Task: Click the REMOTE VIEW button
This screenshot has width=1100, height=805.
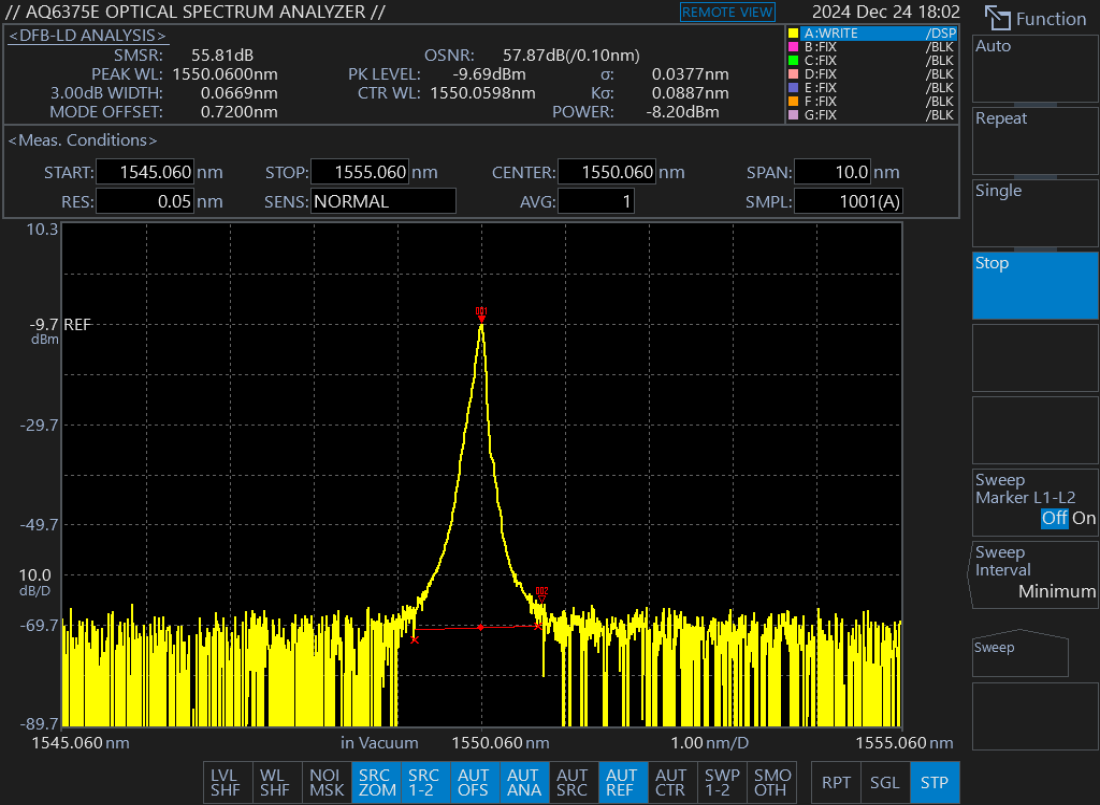Action: (x=727, y=12)
